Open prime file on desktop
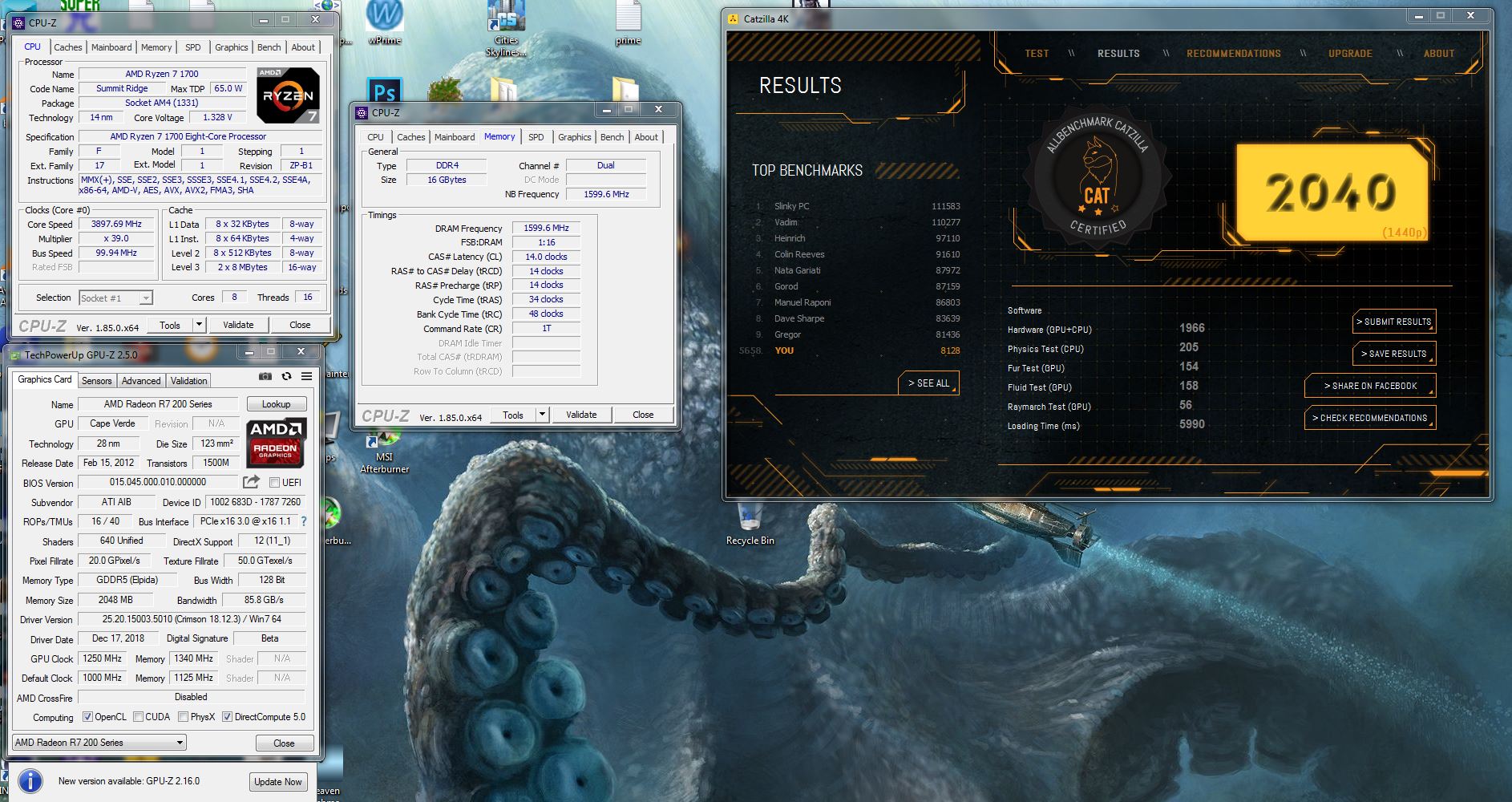The width and height of the screenshot is (1512, 802). (x=628, y=22)
